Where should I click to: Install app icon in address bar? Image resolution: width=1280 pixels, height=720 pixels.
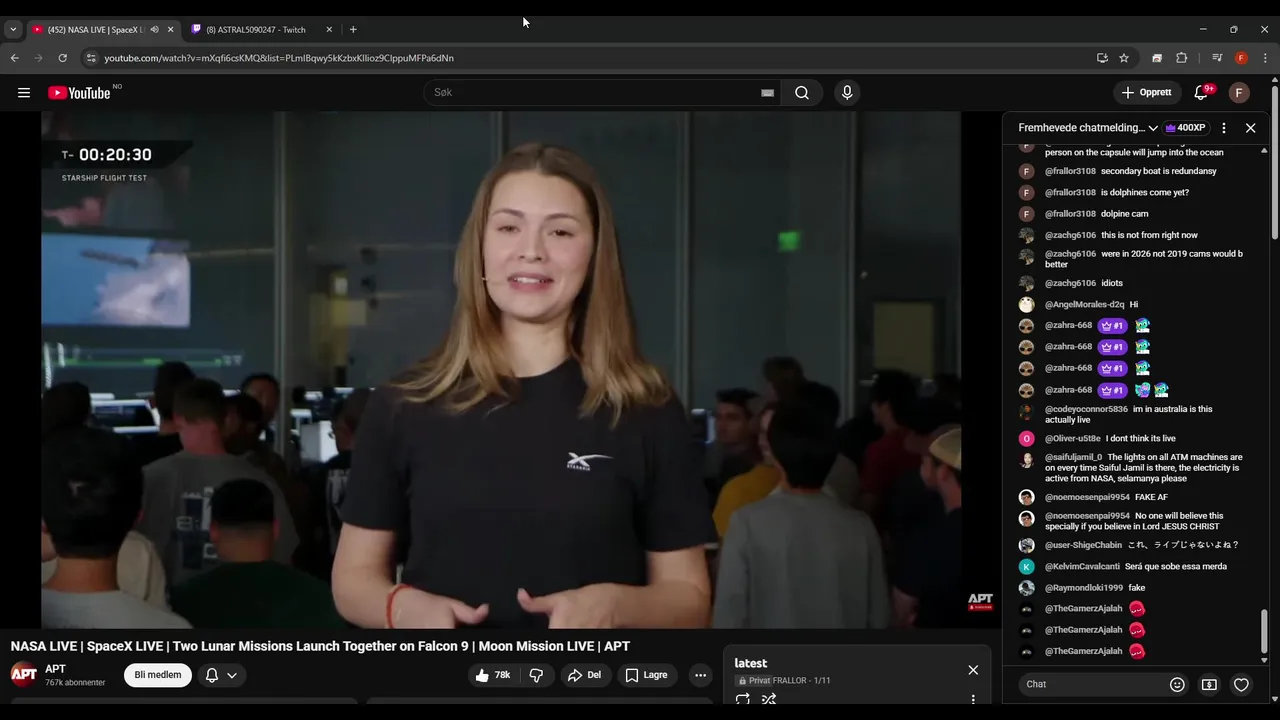click(x=1102, y=58)
